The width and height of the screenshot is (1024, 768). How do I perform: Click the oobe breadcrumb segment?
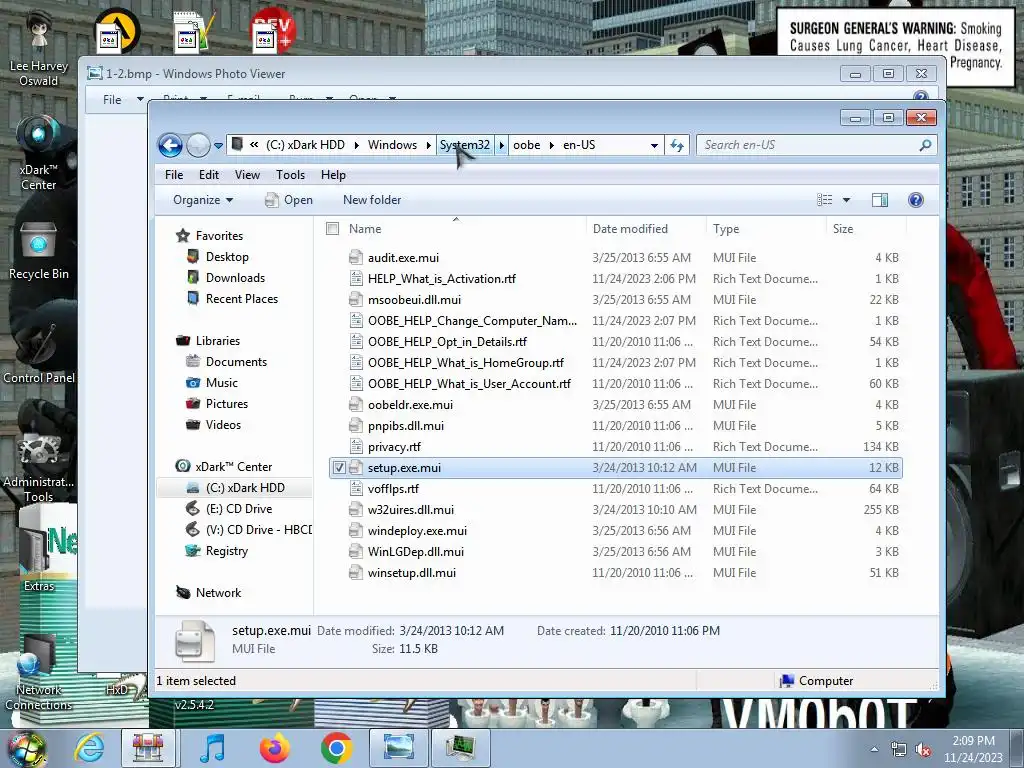coord(526,145)
